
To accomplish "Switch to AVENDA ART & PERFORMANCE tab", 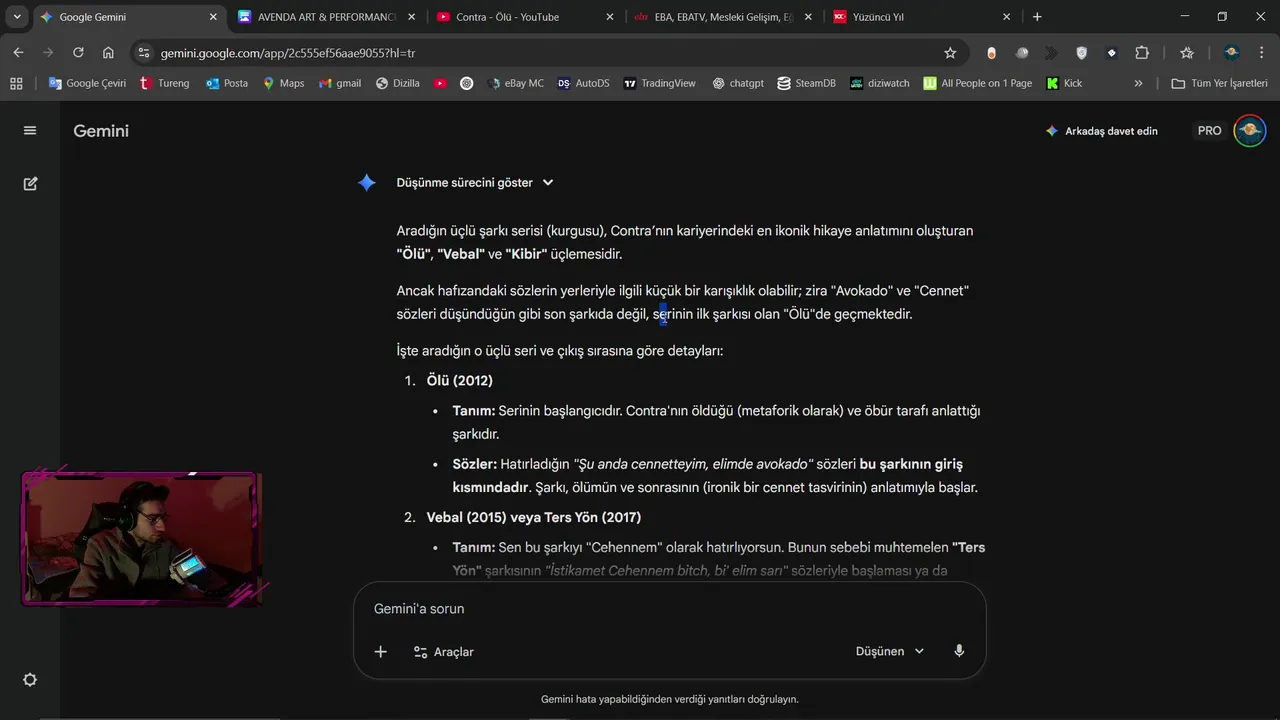I will tap(326, 17).
